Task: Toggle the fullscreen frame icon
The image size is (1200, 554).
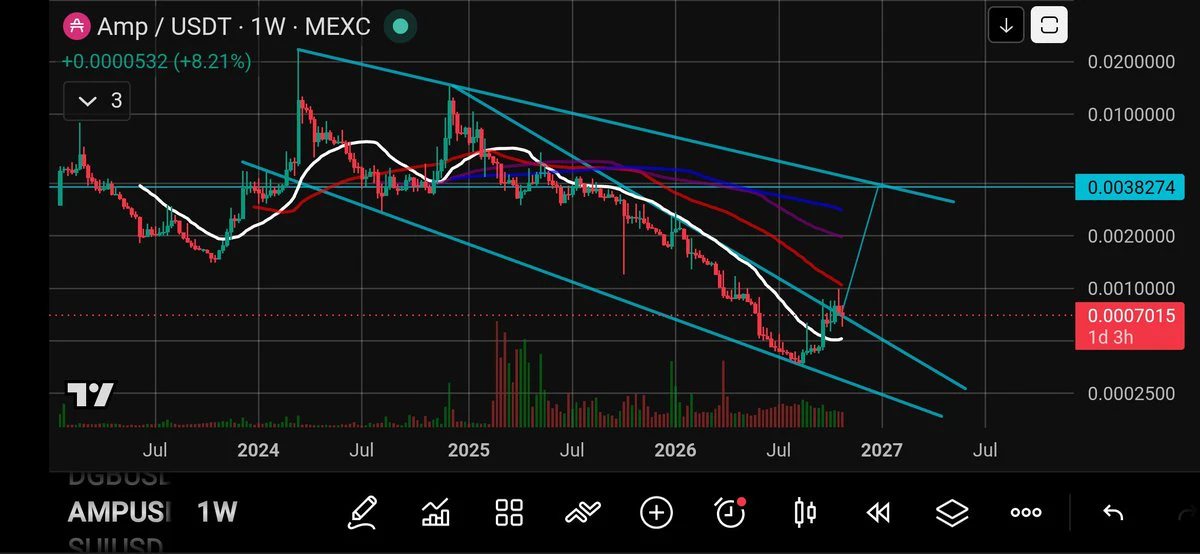Action: coord(1049,27)
